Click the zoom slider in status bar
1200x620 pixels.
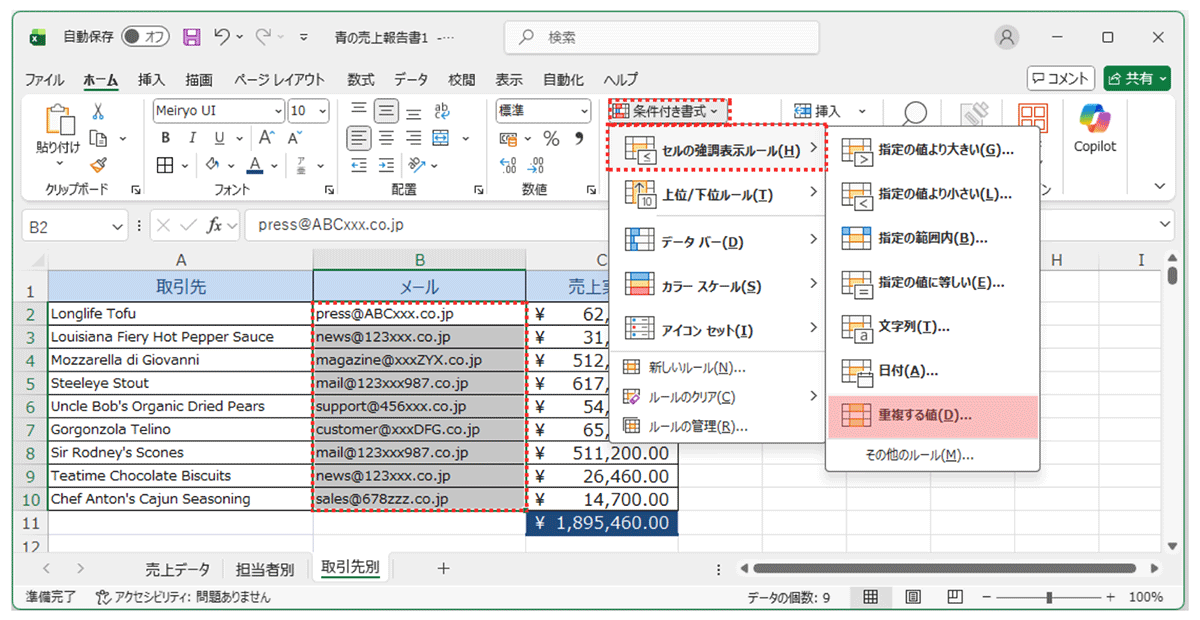point(1048,597)
